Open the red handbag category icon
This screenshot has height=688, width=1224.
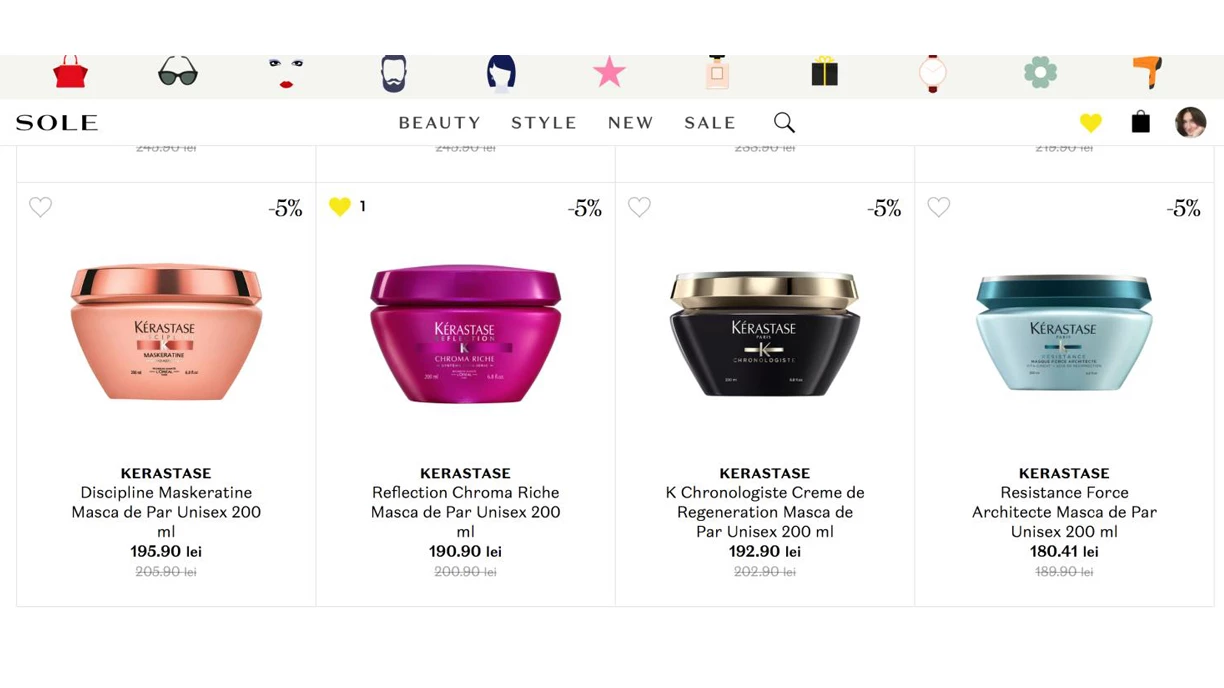coord(70,72)
